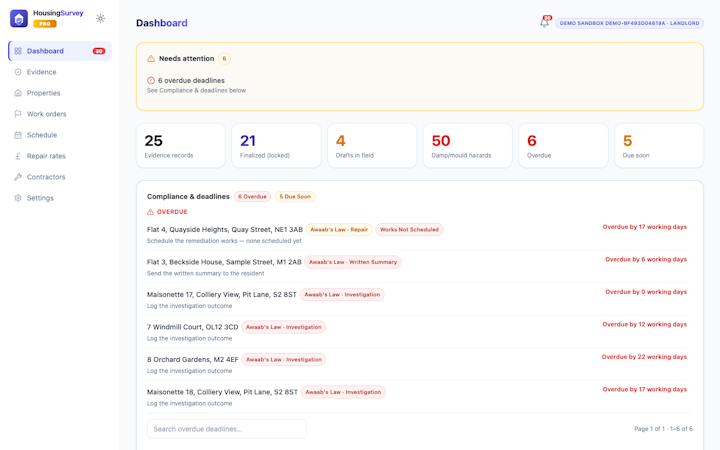720x450 pixels.
Task: Click the Settings gear icon
Action: click(18, 198)
